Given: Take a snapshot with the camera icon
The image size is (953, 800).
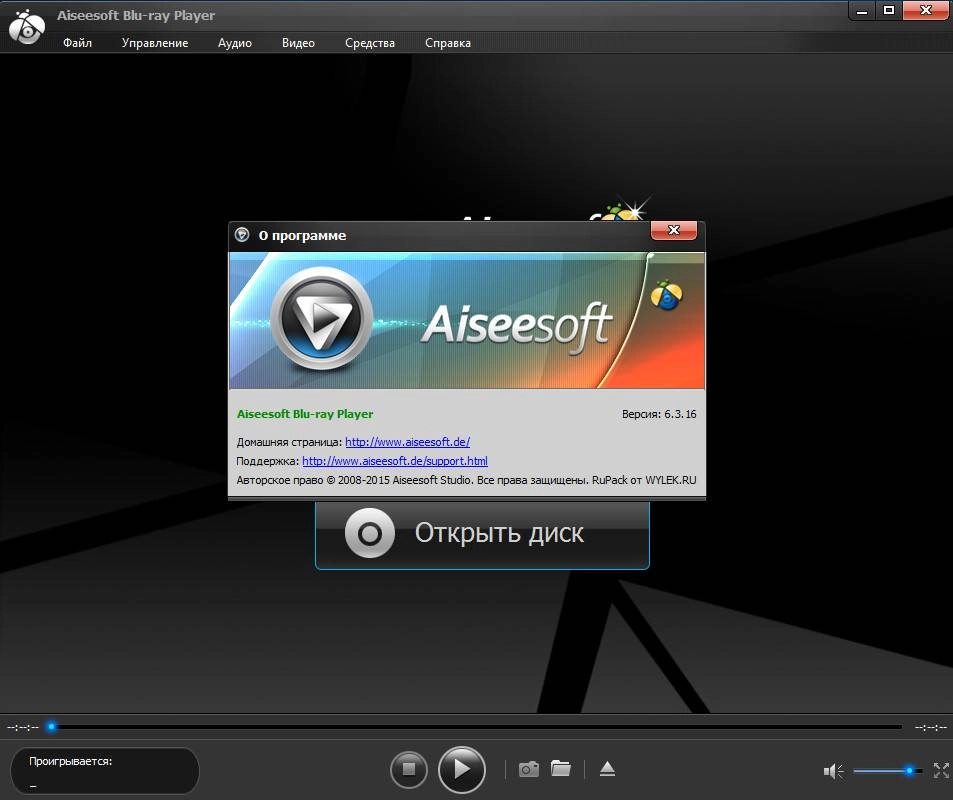Looking at the screenshot, I should pos(529,769).
